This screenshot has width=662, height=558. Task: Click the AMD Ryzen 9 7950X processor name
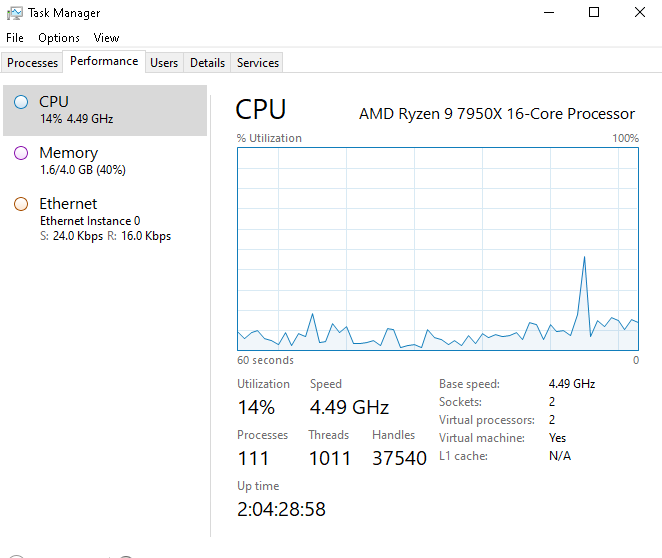497,114
